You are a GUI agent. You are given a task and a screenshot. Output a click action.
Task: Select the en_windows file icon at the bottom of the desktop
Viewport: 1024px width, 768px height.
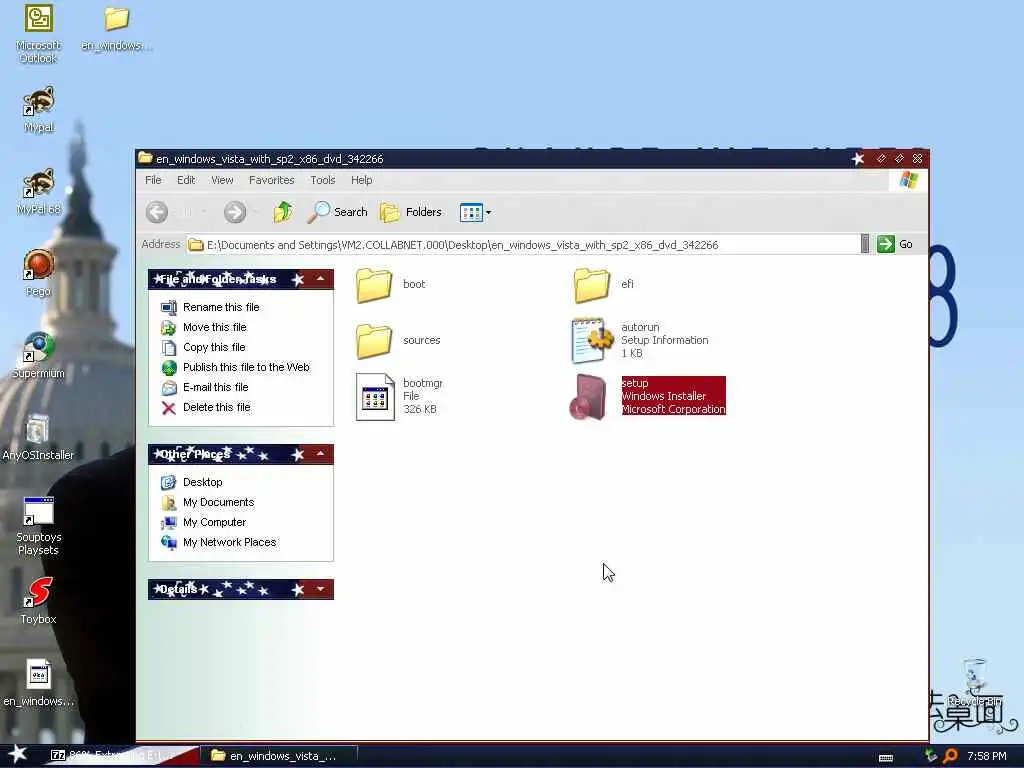(39, 683)
